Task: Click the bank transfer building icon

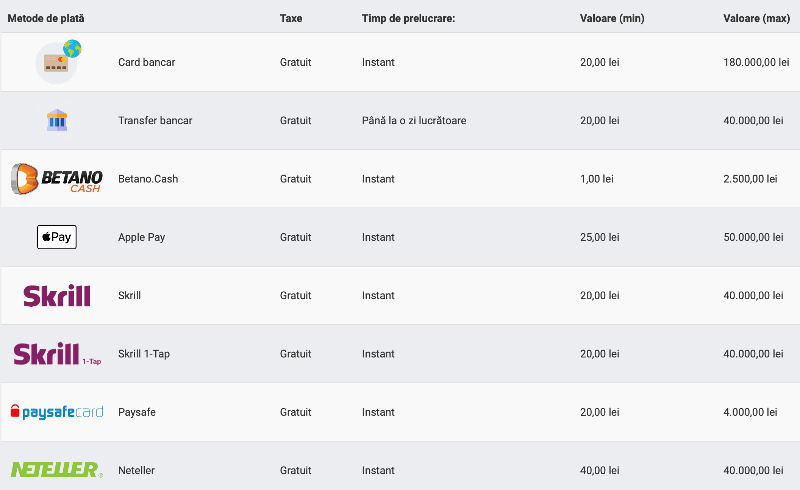Action: coord(57,121)
